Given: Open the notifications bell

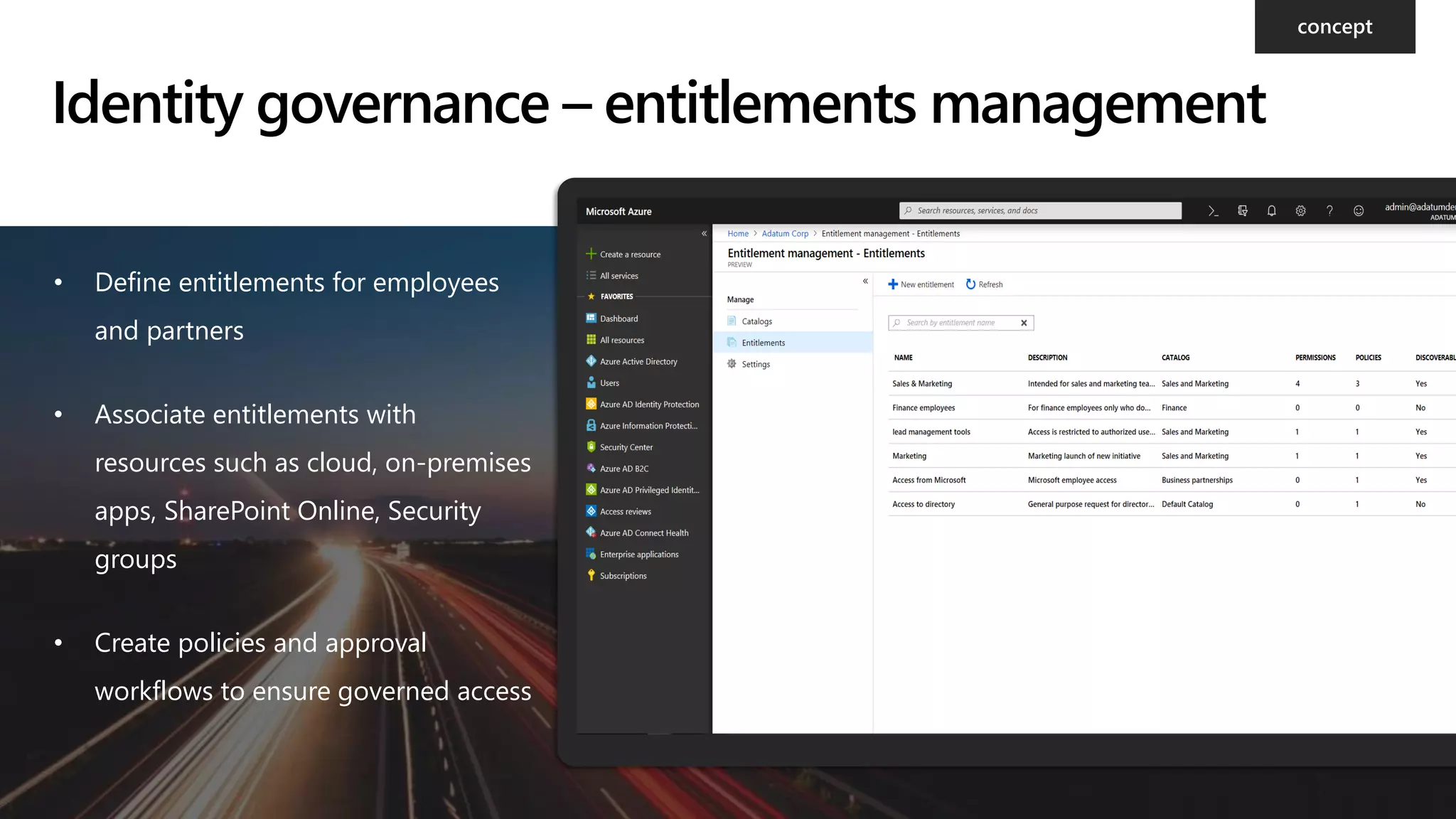Looking at the screenshot, I should (1272, 211).
